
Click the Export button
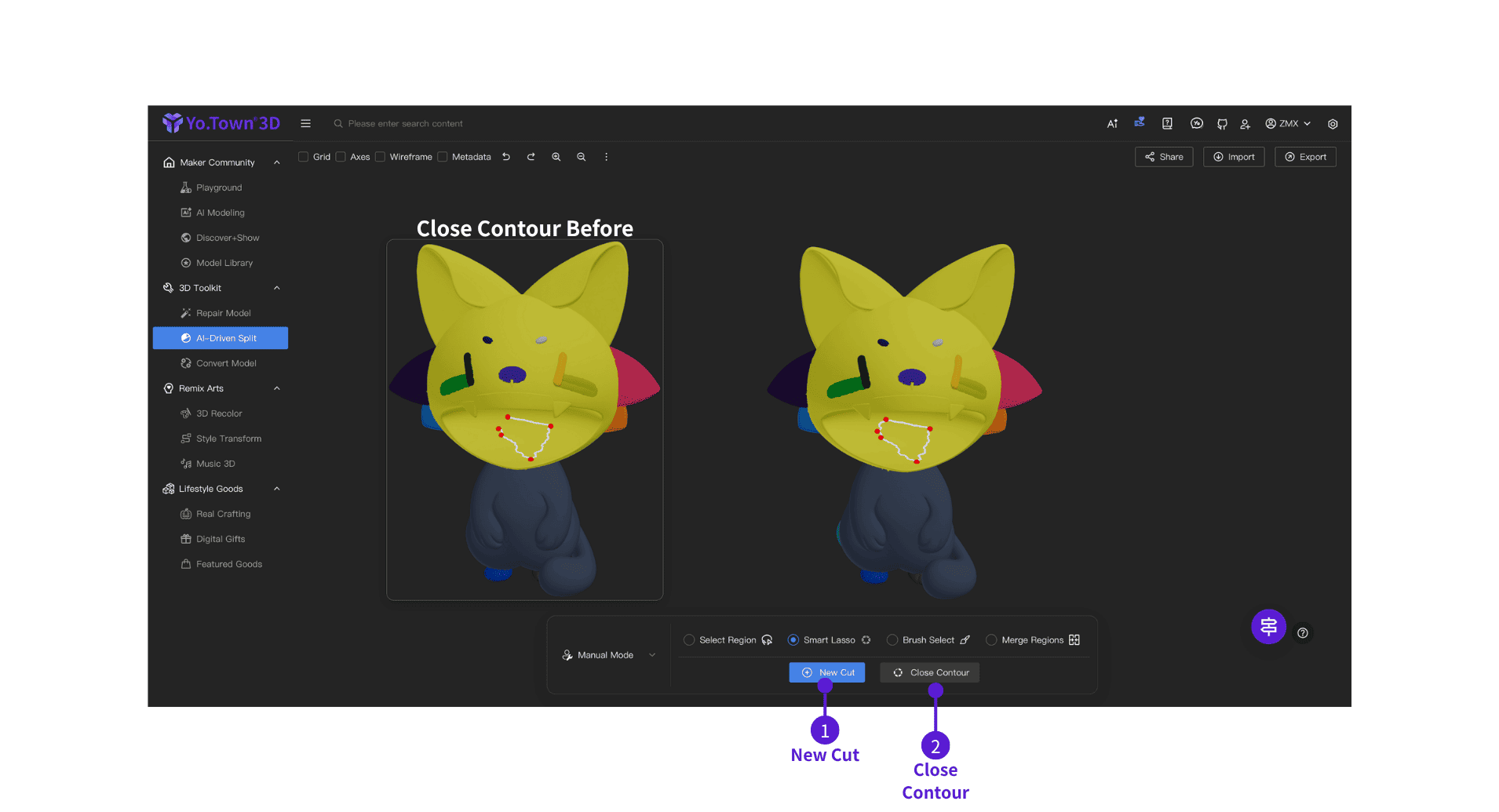[x=1305, y=157]
